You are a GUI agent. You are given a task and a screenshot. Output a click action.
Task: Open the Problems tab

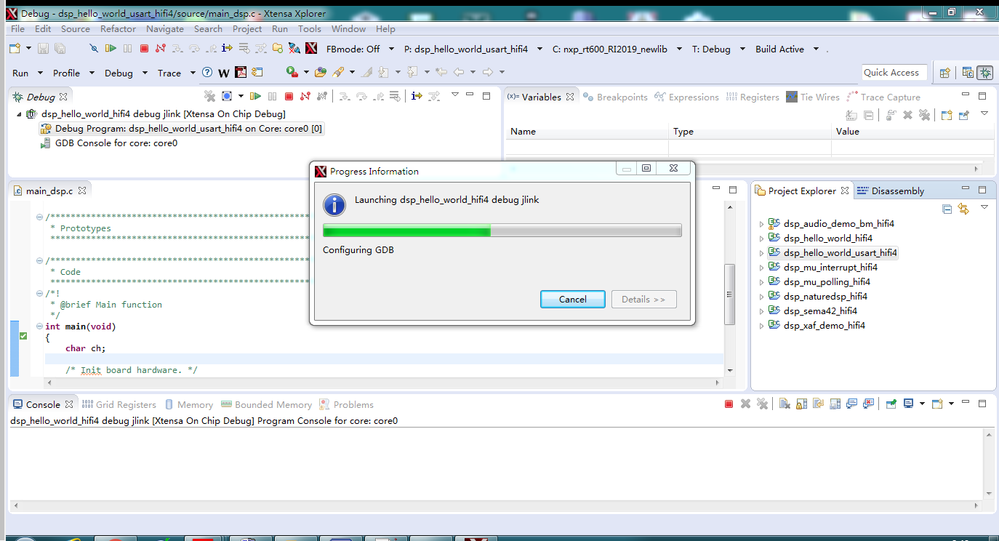[x=346, y=405]
